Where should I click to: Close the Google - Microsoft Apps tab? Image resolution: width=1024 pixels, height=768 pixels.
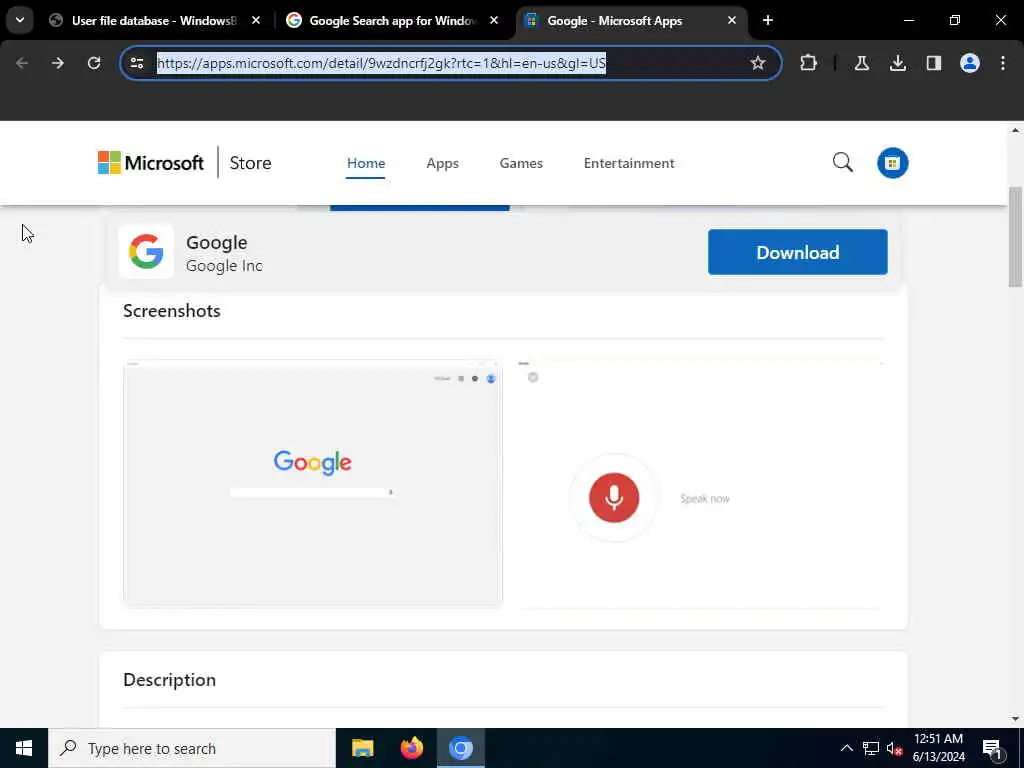[x=732, y=21]
